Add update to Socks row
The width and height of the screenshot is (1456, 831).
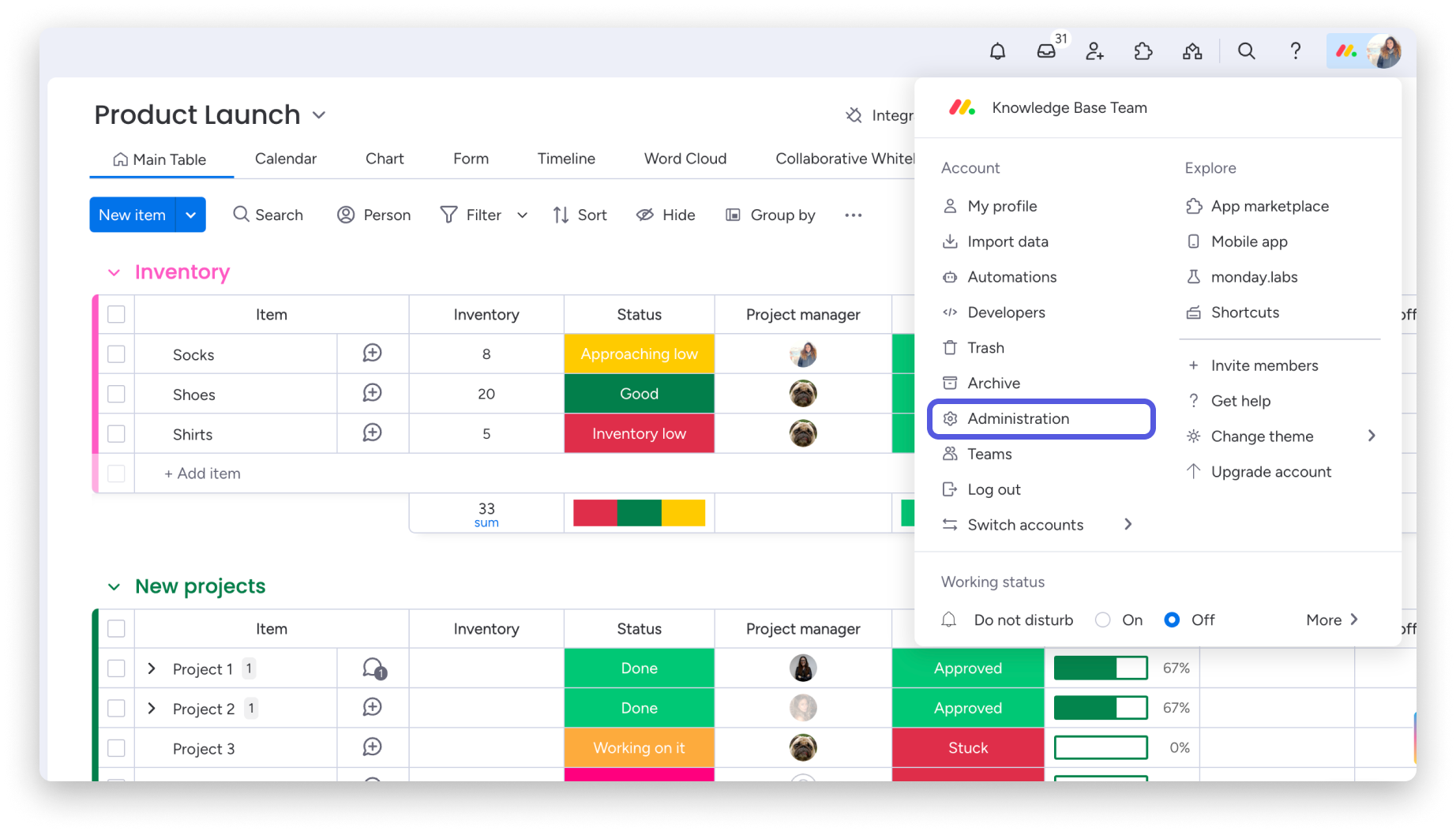click(x=372, y=354)
